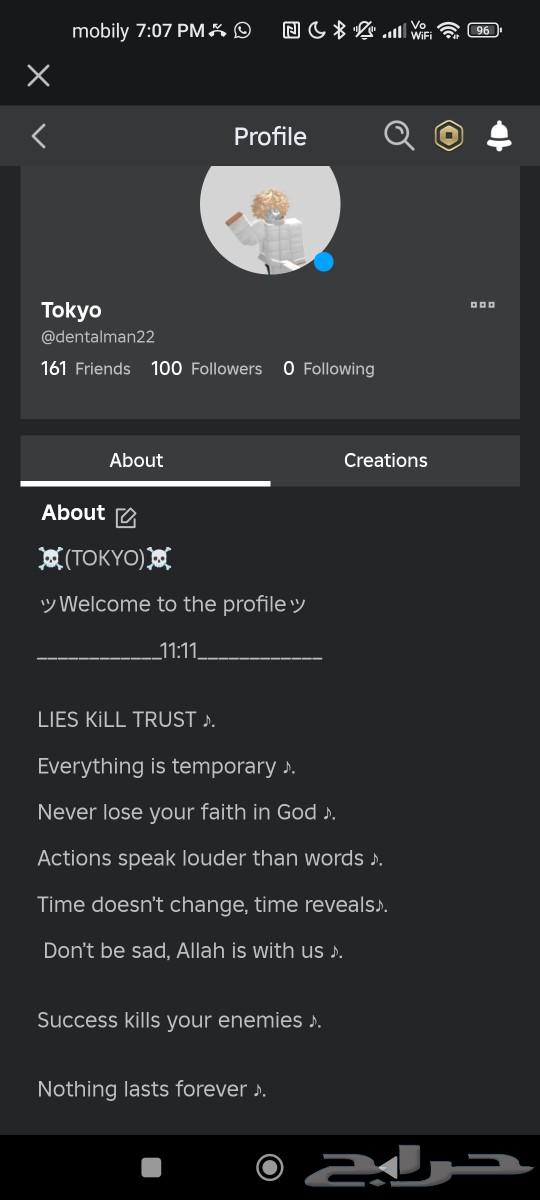This screenshot has width=540, height=1200.
Task: Edit the About section pencil icon
Action: pos(126,517)
